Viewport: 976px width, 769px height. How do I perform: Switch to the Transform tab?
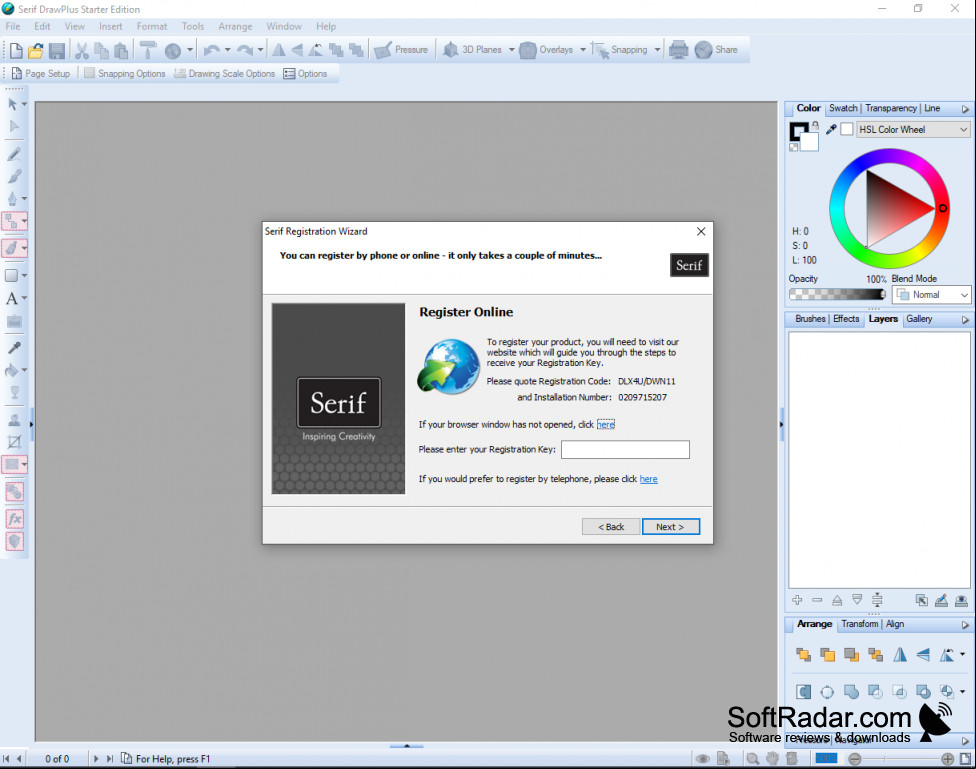coord(860,624)
